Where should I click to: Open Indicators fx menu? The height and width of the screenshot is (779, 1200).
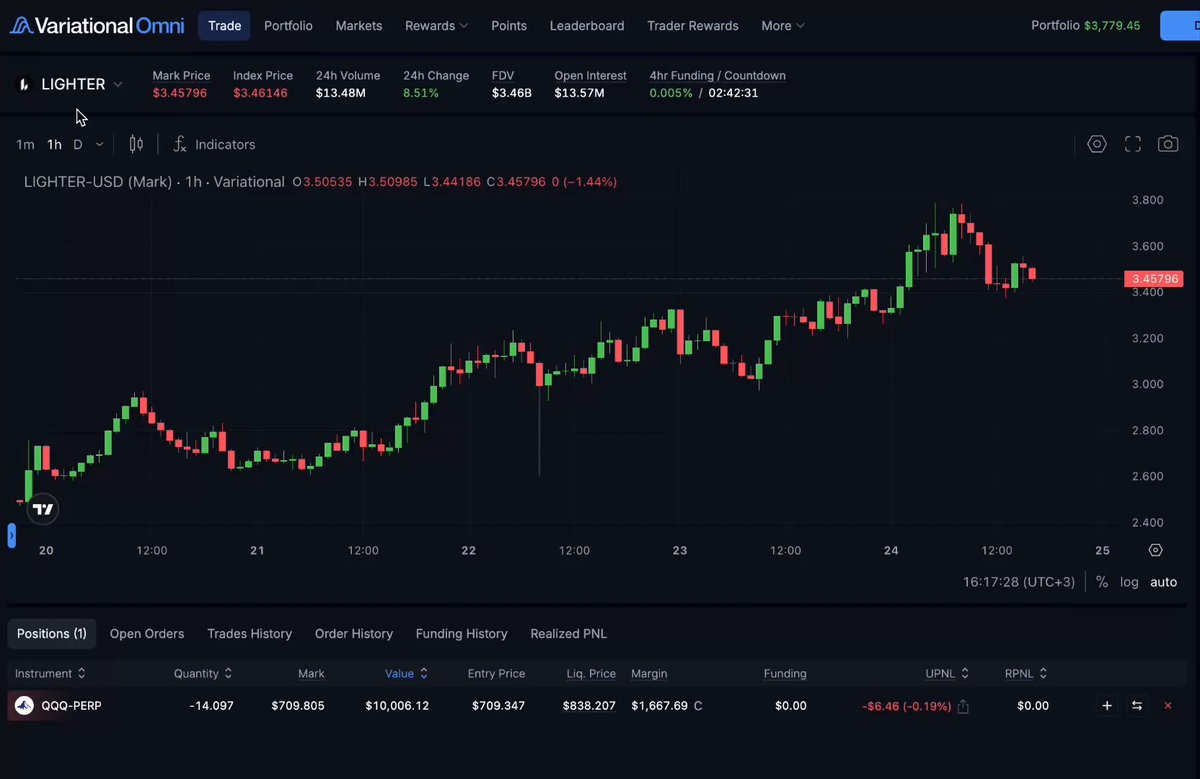click(214, 144)
